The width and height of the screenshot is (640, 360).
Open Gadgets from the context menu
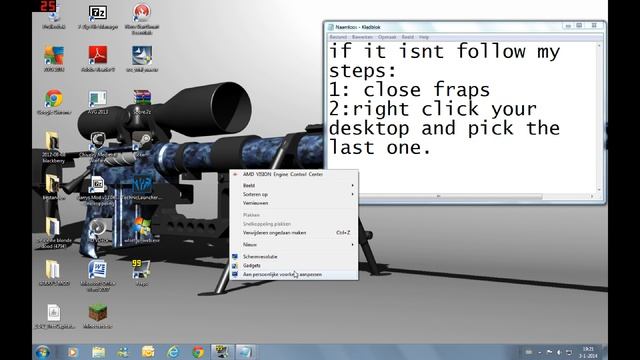pyautogui.click(x=294, y=265)
